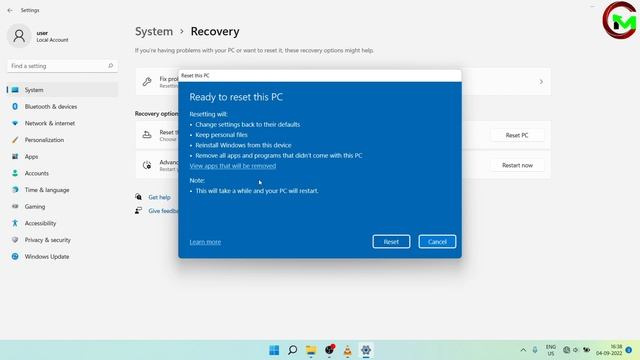This screenshot has height=360, width=640.
Task: Click the Settings gear in taskbar
Action: pyautogui.click(x=366, y=350)
